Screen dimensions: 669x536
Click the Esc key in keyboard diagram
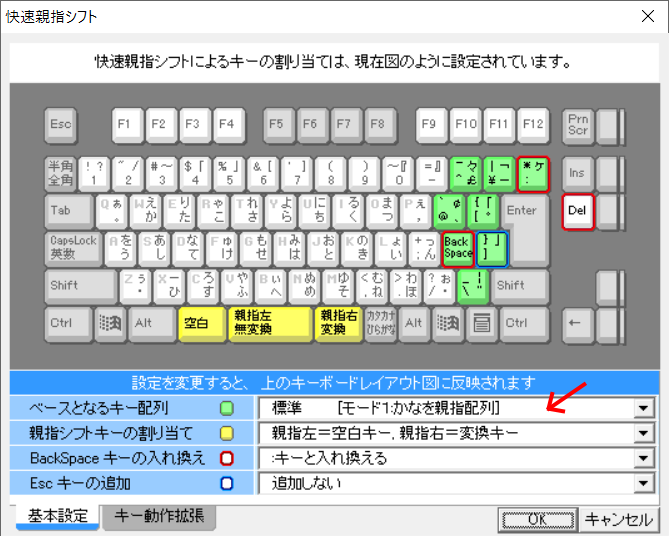(x=61, y=125)
